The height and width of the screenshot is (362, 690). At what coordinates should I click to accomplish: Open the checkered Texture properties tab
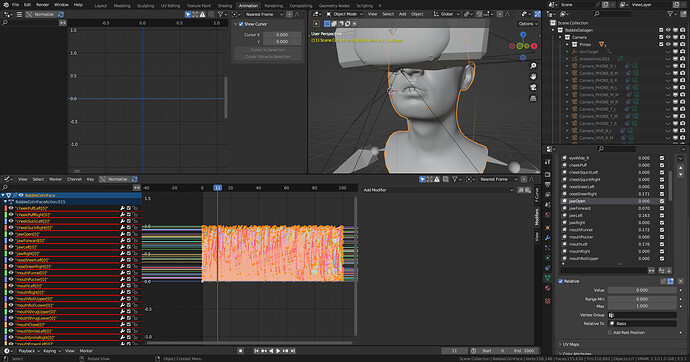547,301
